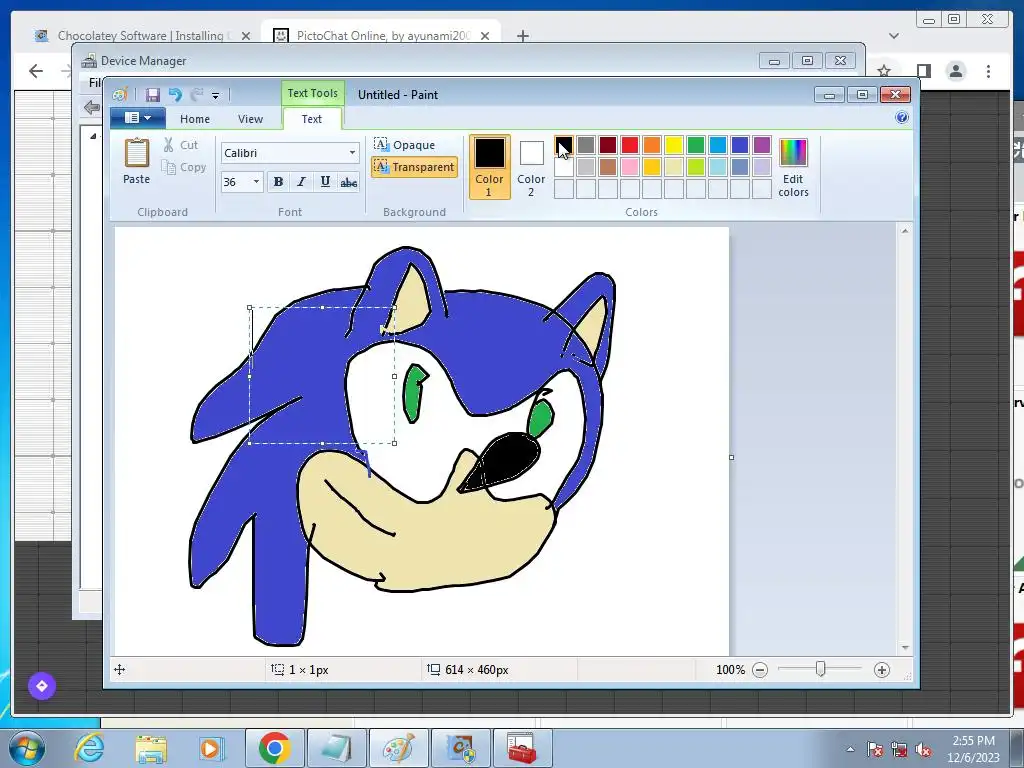Select the Text ribbon tab
Screen dimensions: 1024x768
[x=312, y=119]
